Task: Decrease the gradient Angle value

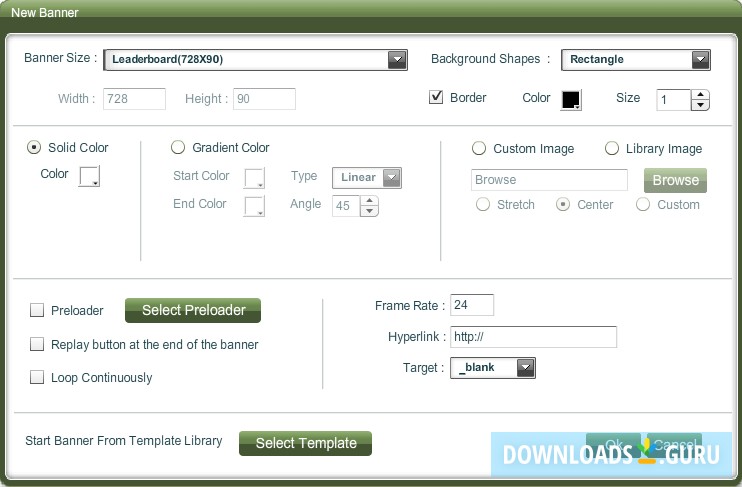Action: pyautogui.click(x=370, y=211)
